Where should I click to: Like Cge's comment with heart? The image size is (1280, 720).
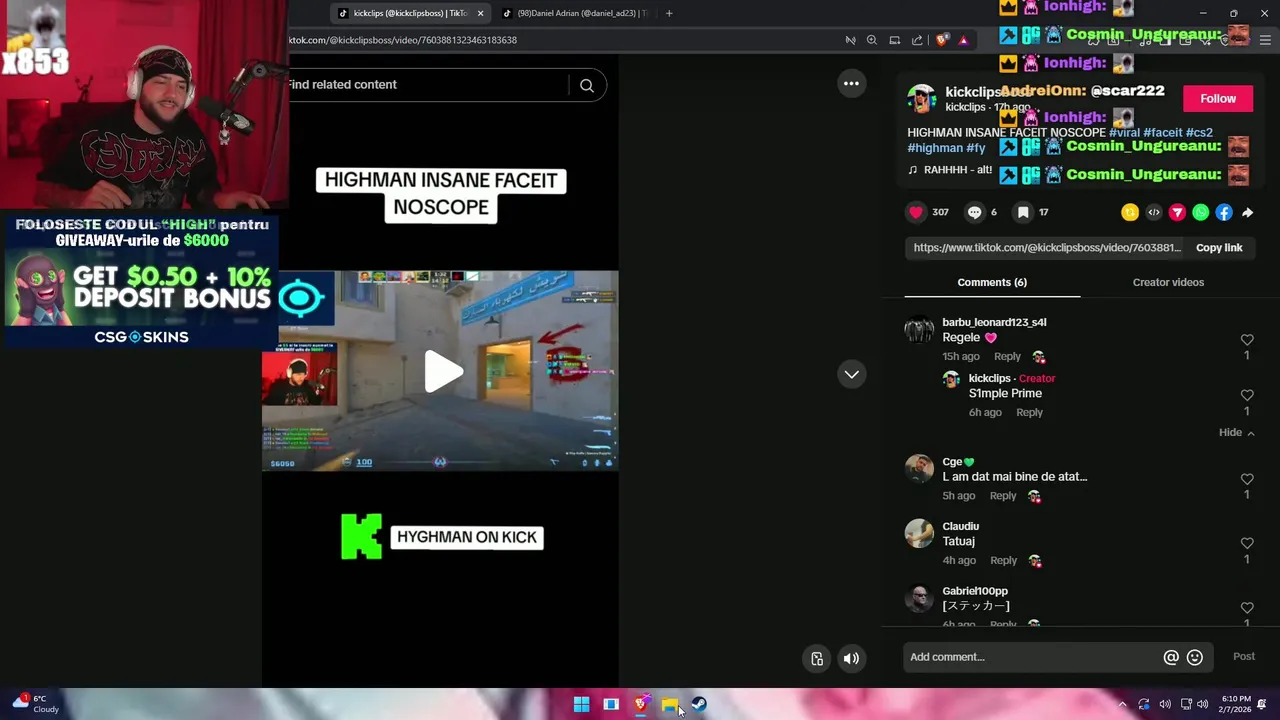pos(1247,479)
